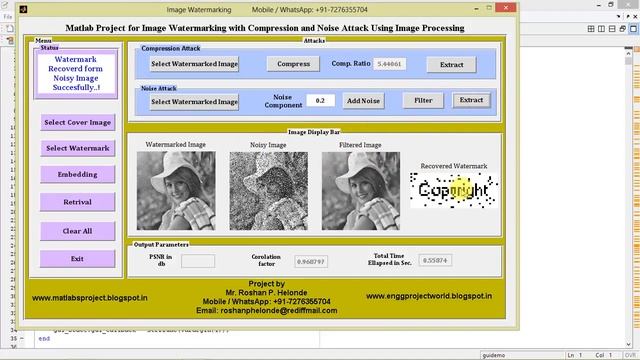Click the Recovered Watermark Copyright image
This screenshot has width=640, height=360.
pyautogui.click(x=453, y=190)
